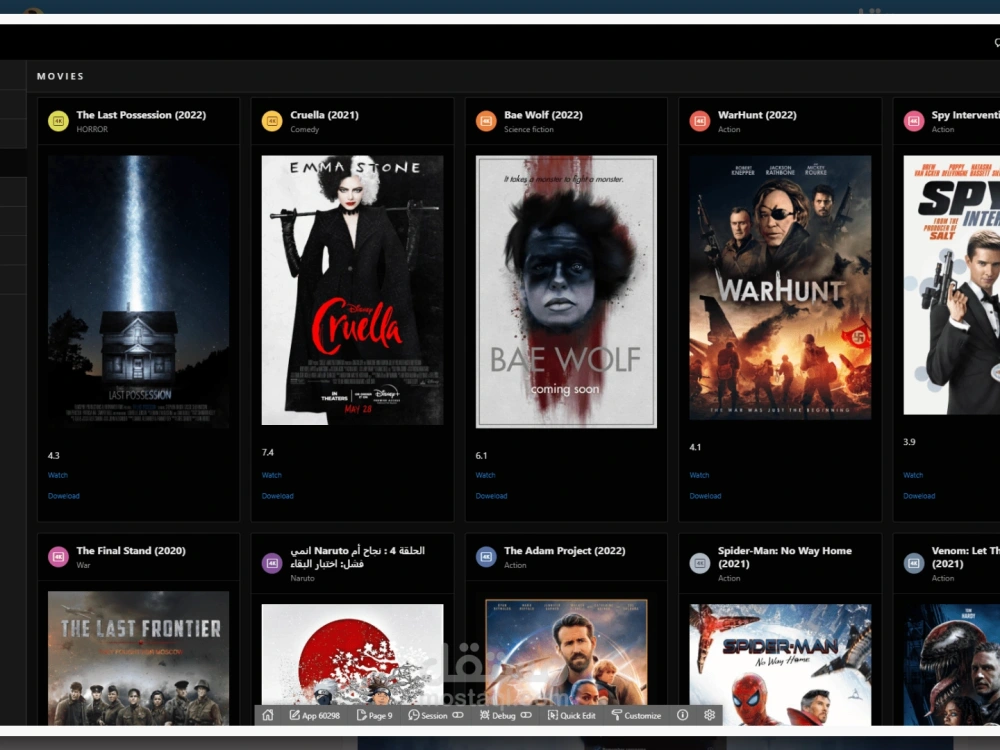The width and height of the screenshot is (1000, 750).
Task: Click the Home icon in developer toolbar
Action: tap(268, 715)
